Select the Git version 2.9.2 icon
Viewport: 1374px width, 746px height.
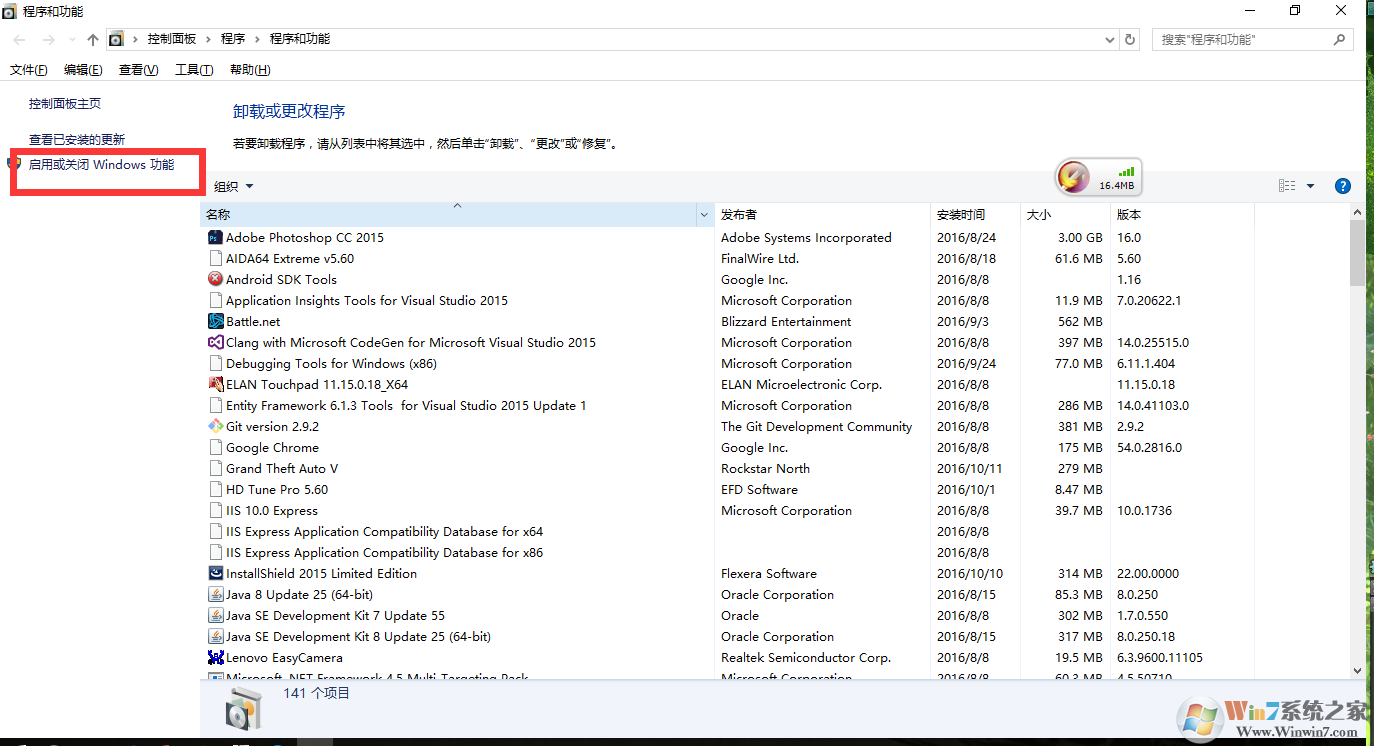coord(215,426)
